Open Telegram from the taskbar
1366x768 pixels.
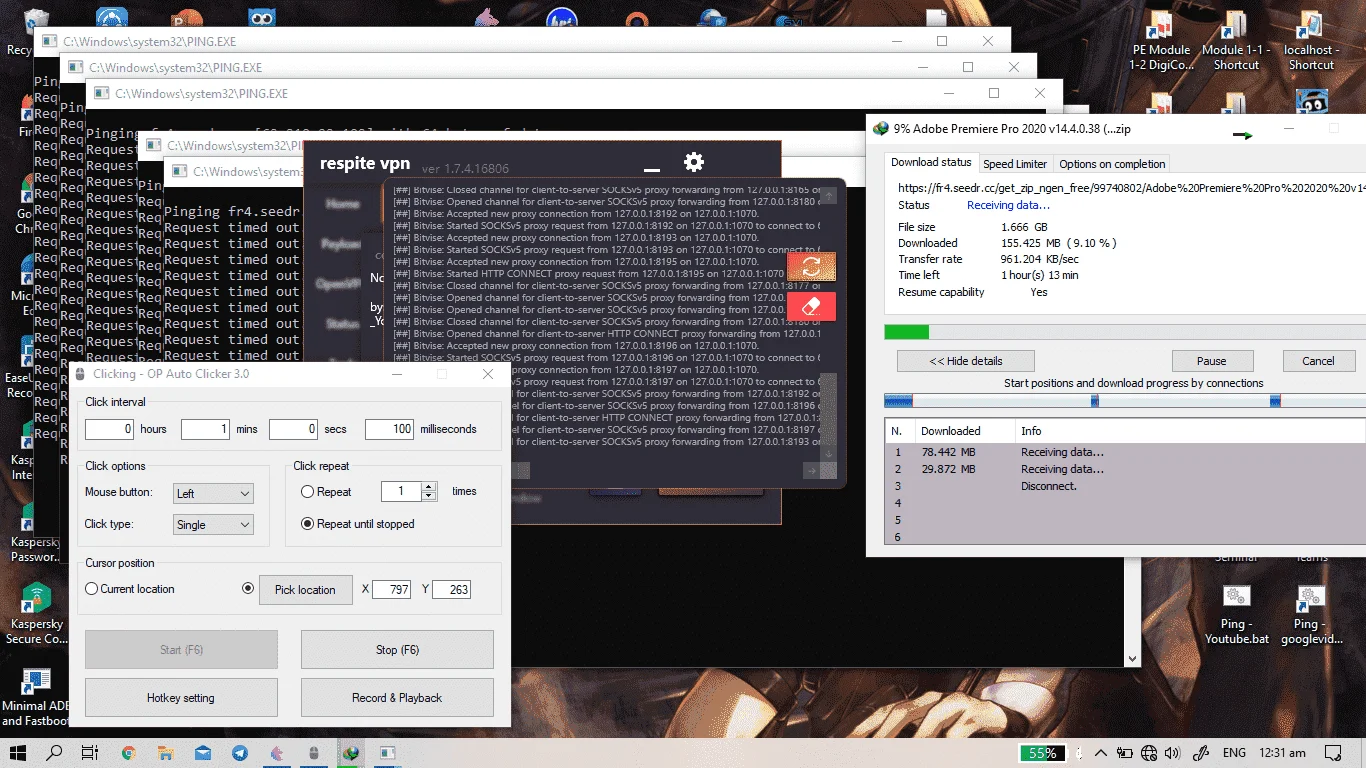[x=240, y=752]
